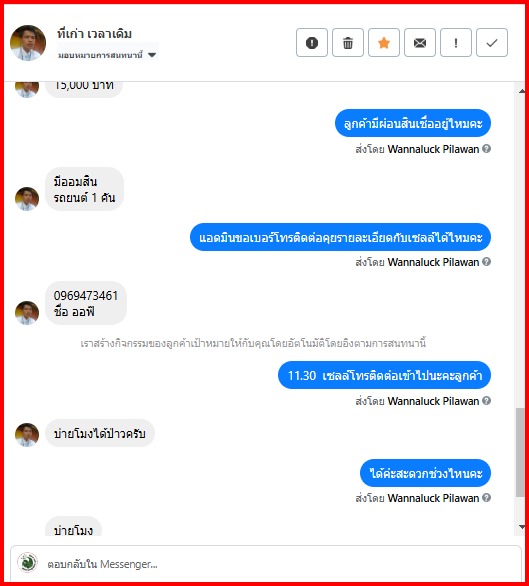529x586 pixels.
Task: Delete conversation with trash can icon
Action: (348, 43)
